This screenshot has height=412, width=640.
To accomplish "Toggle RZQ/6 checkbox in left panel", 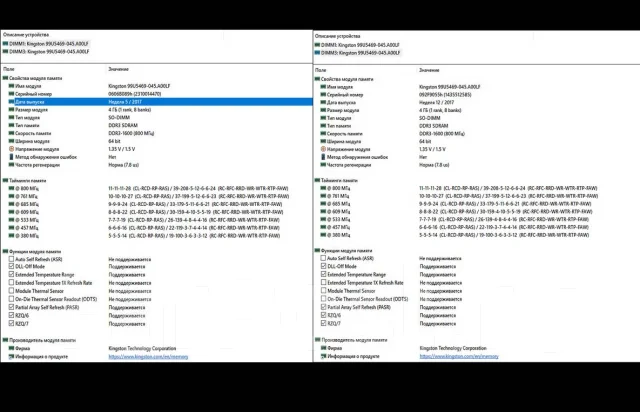I will (x=11, y=315).
